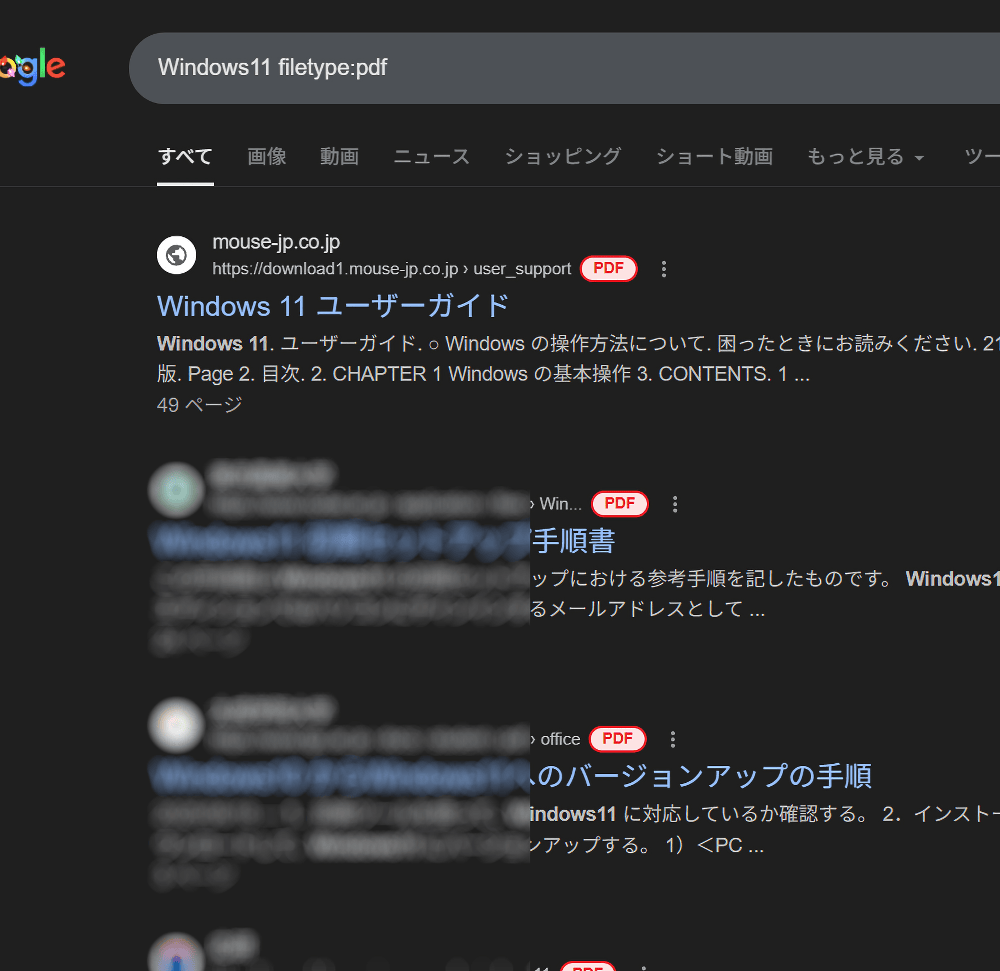1000x971 pixels.
Task: Click the PDF badge beside the office result
Action: (617, 739)
